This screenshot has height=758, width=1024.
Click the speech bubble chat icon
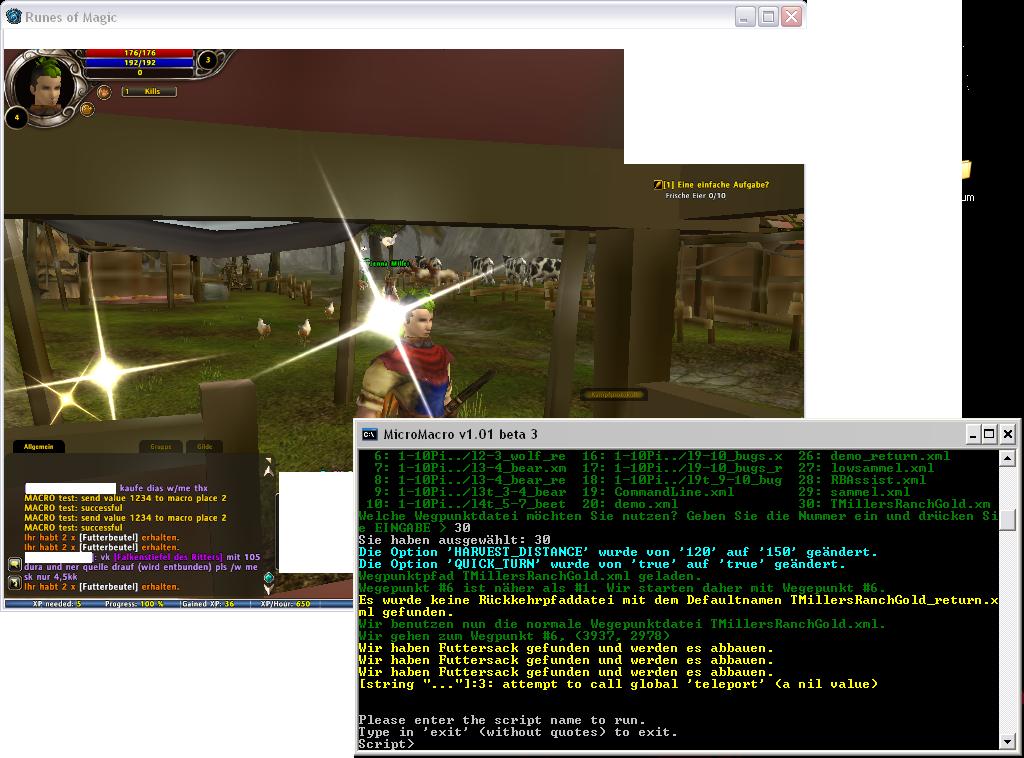(15, 565)
